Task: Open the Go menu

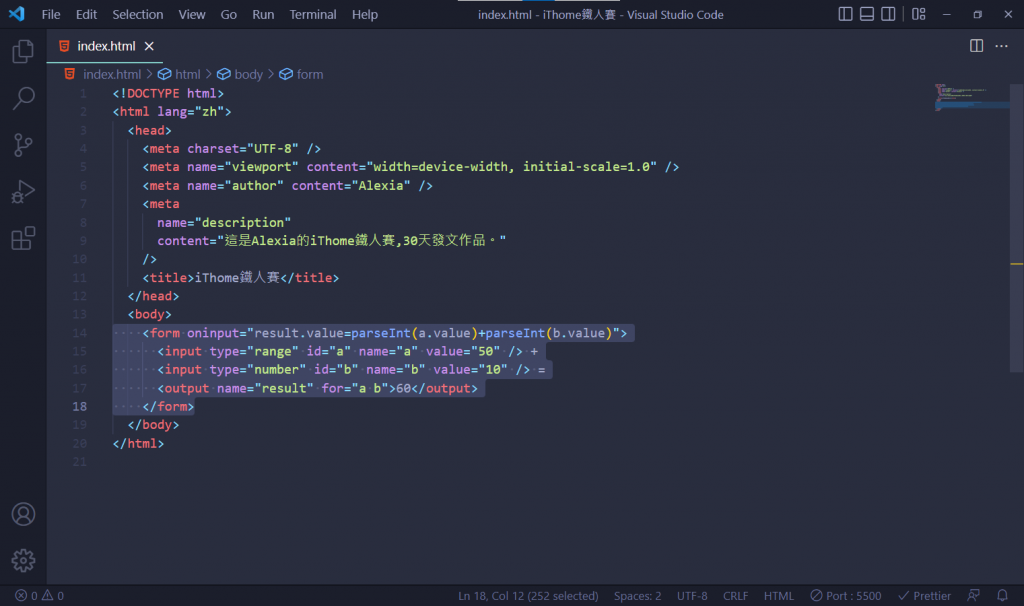Action: coord(229,14)
